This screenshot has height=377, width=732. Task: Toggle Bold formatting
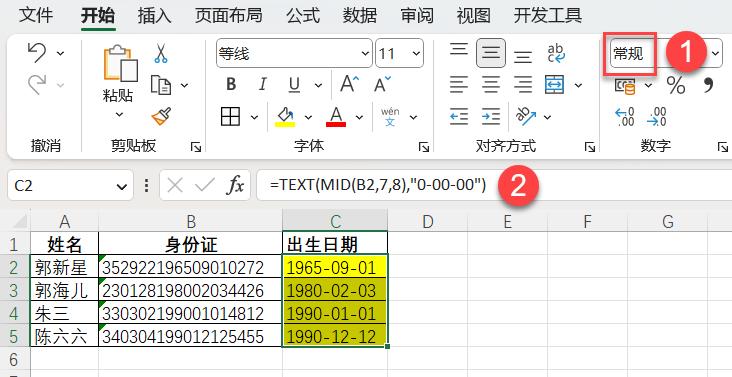[x=231, y=84]
